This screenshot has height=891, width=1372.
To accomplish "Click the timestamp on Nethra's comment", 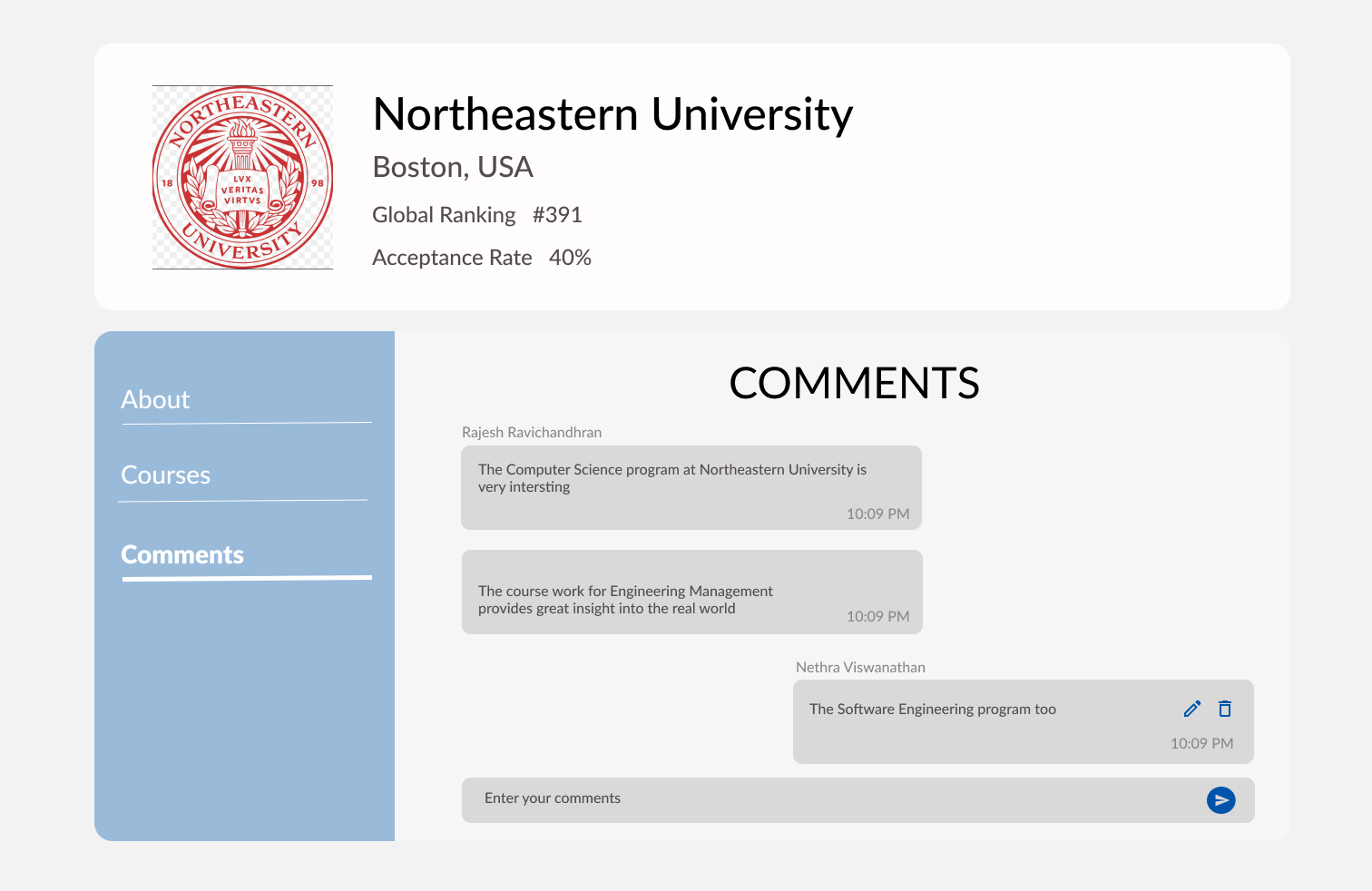I will click(x=1202, y=743).
